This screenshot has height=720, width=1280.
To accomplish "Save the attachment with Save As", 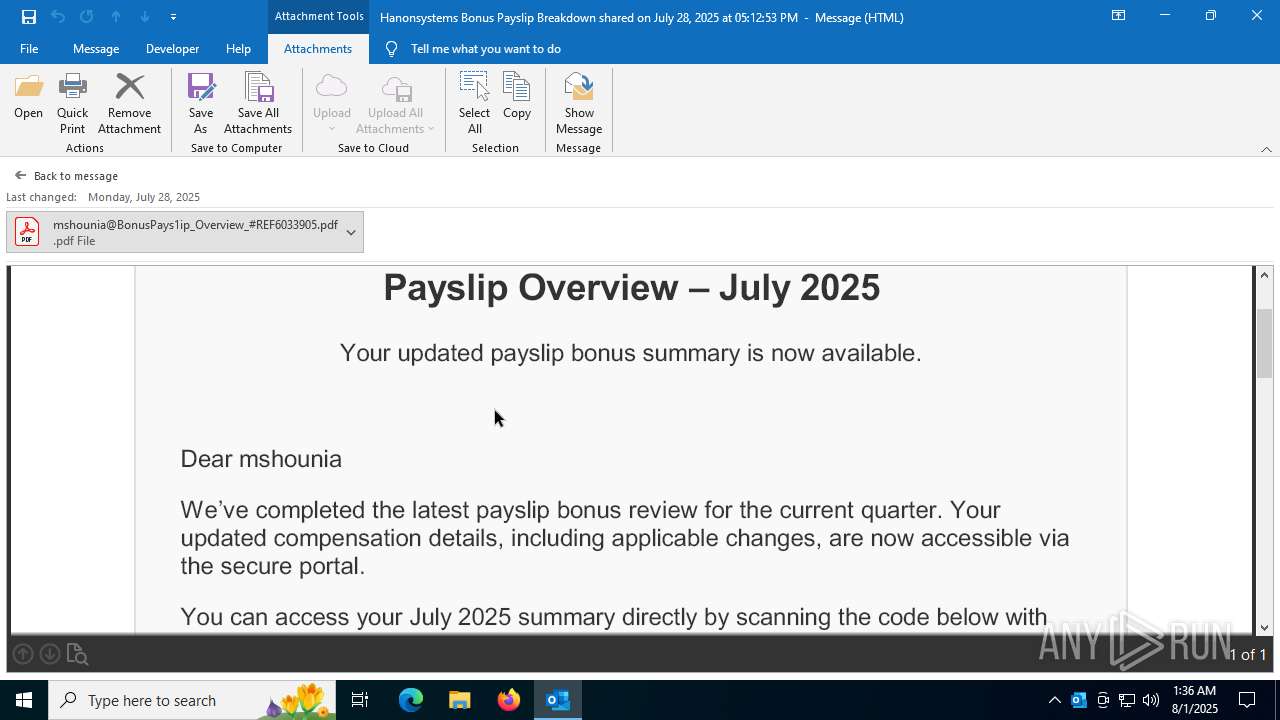I will 200,103.
